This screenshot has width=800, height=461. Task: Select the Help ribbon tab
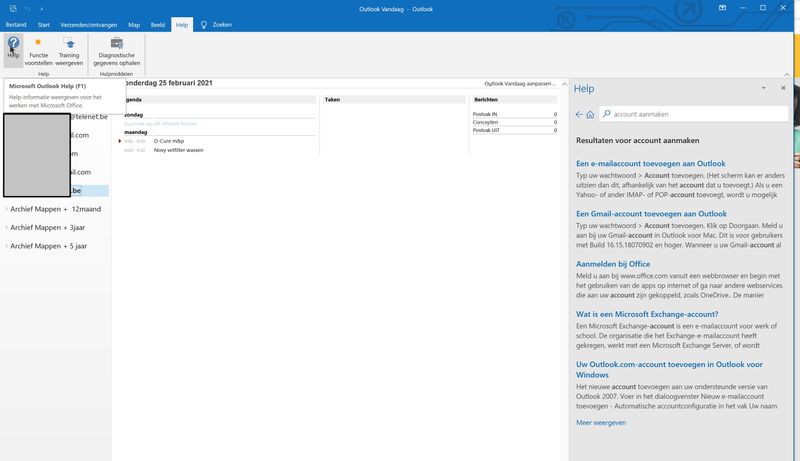pyautogui.click(x=182, y=24)
